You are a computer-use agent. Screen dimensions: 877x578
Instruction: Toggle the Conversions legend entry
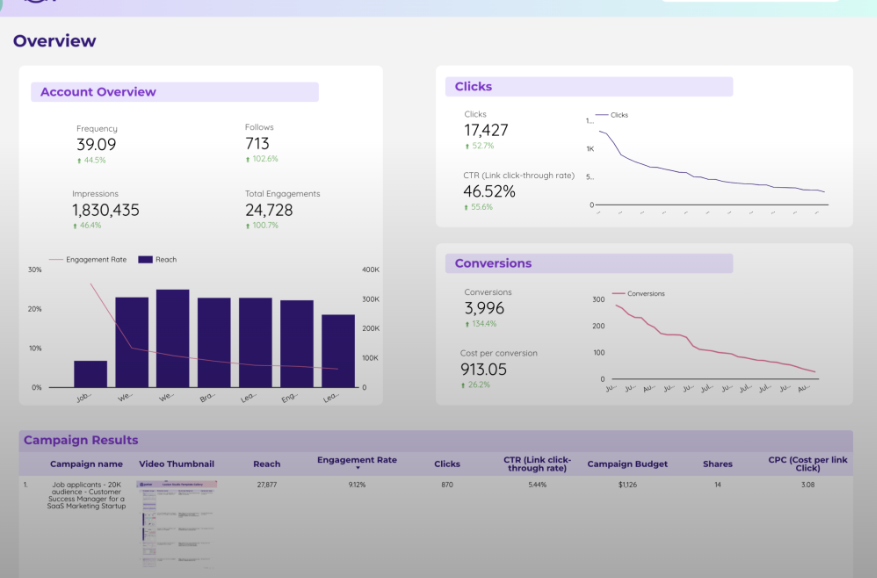pos(642,294)
